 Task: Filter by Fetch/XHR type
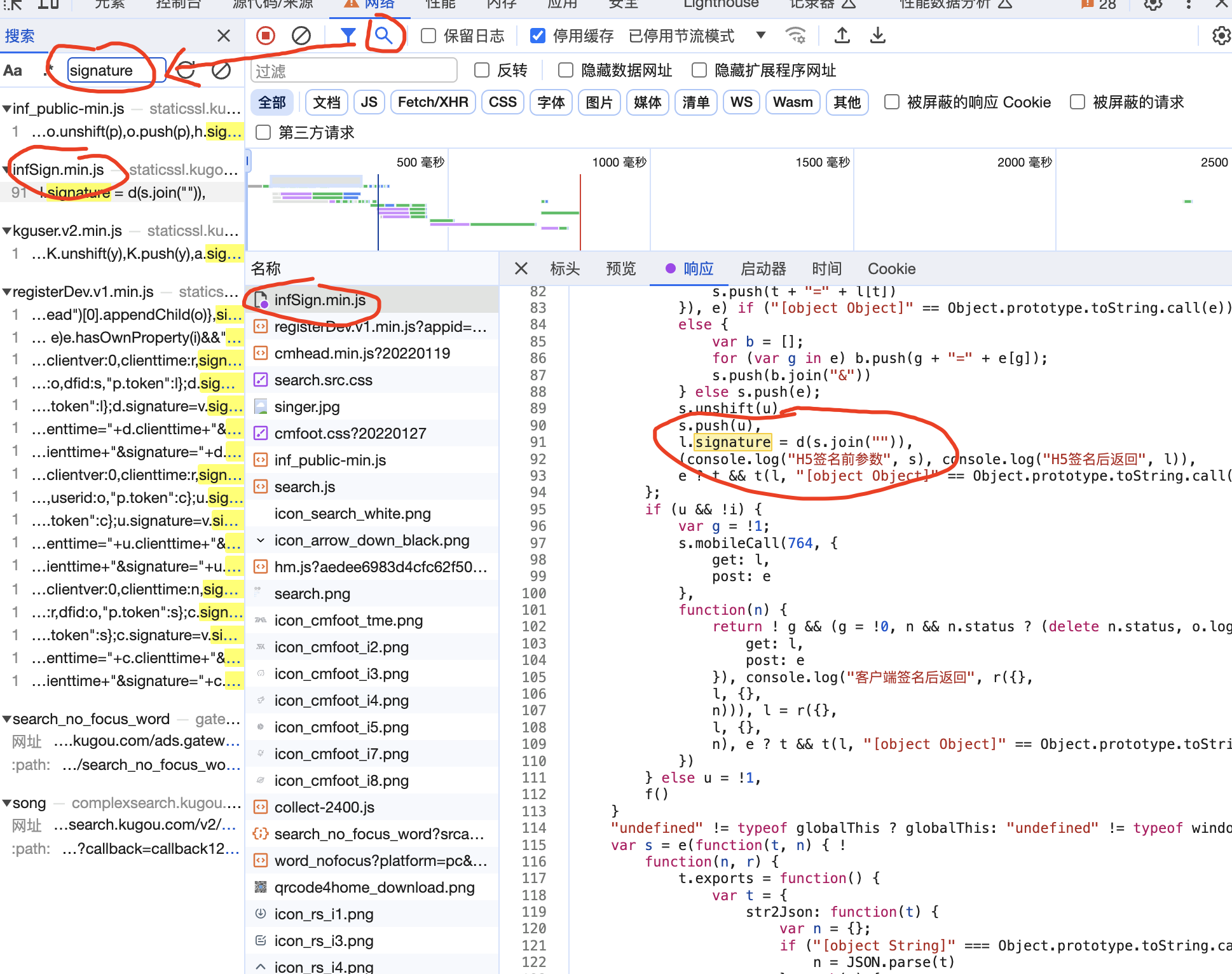point(433,102)
